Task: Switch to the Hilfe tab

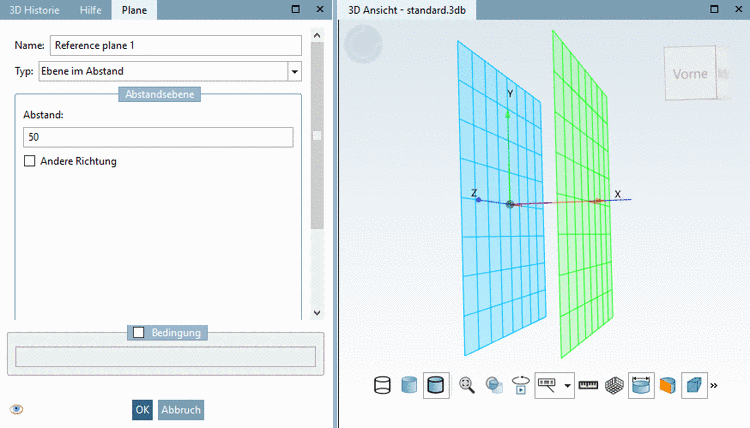Action: 90,10
